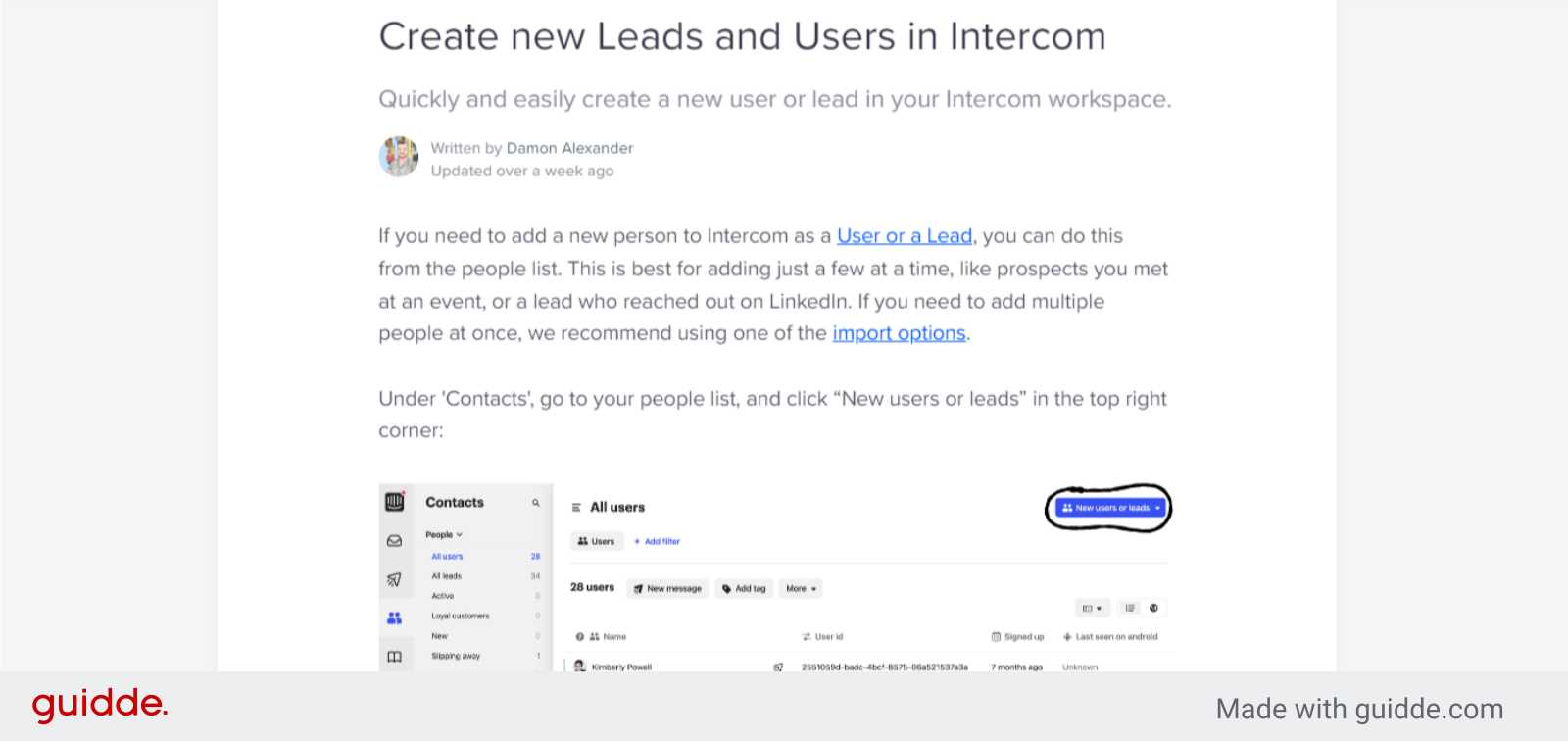Open the User or a Lead link
This screenshot has height=741, width=1568.
[904, 235]
